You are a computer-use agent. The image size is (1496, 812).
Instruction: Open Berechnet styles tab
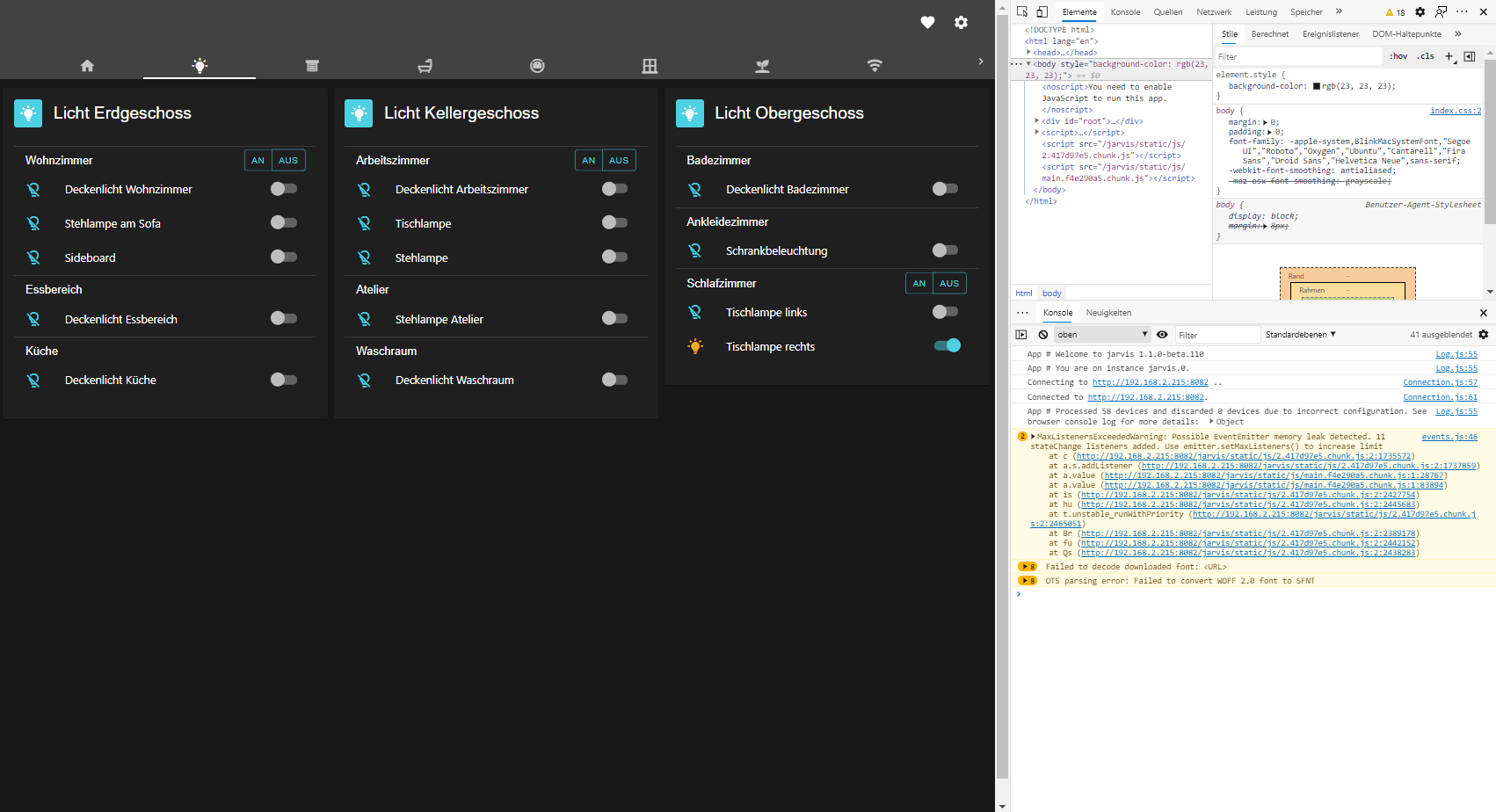[x=1270, y=34]
